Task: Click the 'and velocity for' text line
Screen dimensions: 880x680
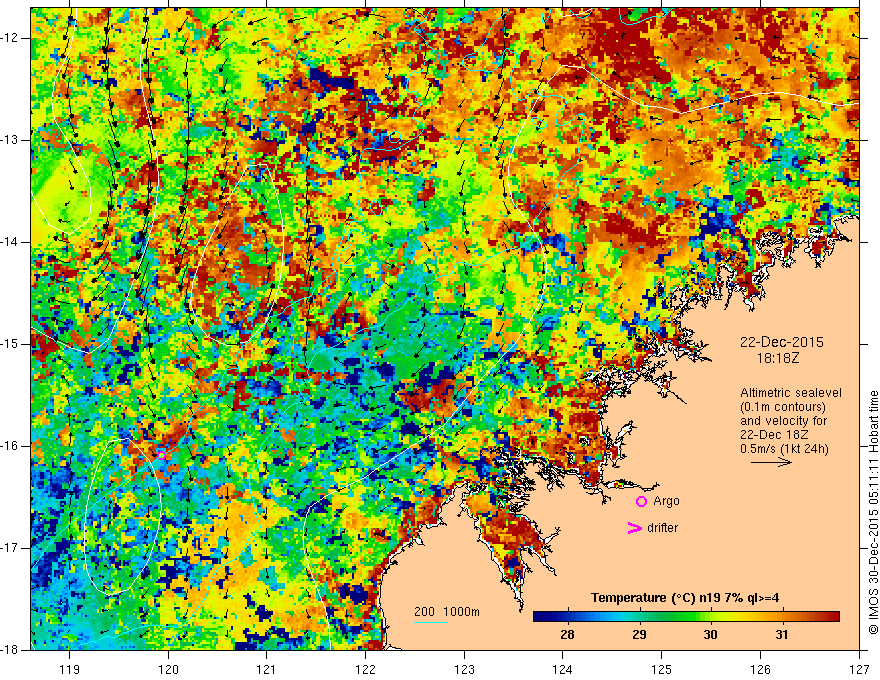Action: tap(783, 421)
